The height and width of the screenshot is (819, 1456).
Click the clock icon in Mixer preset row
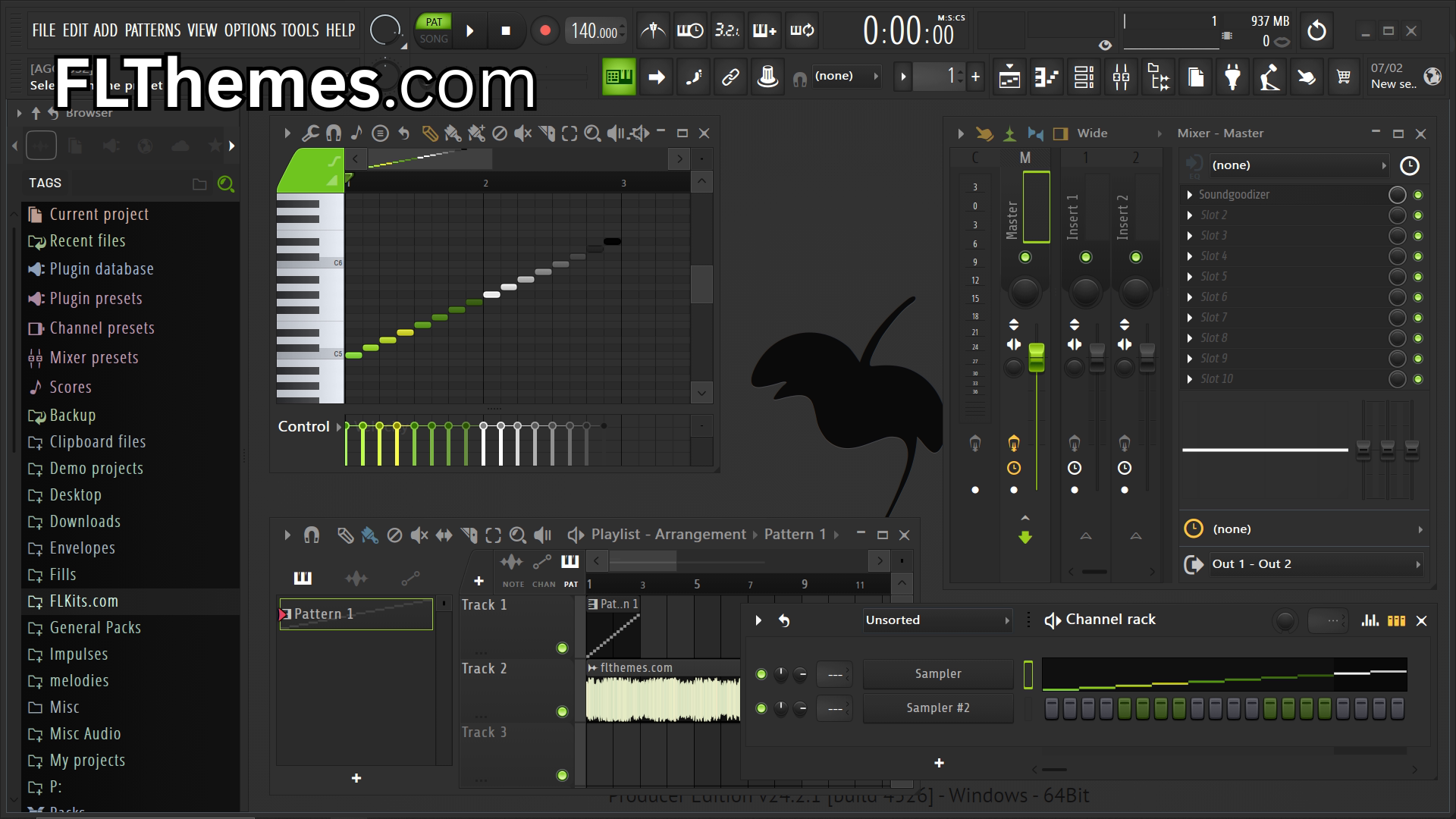click(1409, 165)
